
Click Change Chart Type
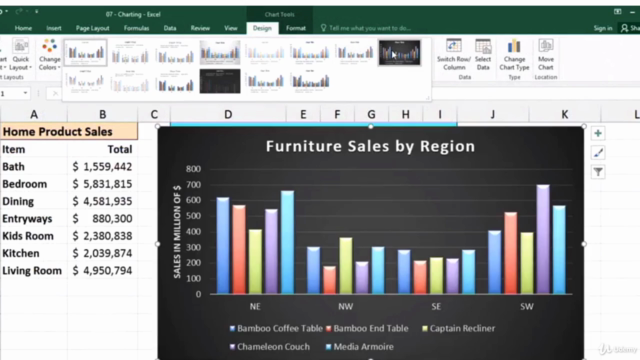pos(514,55)
